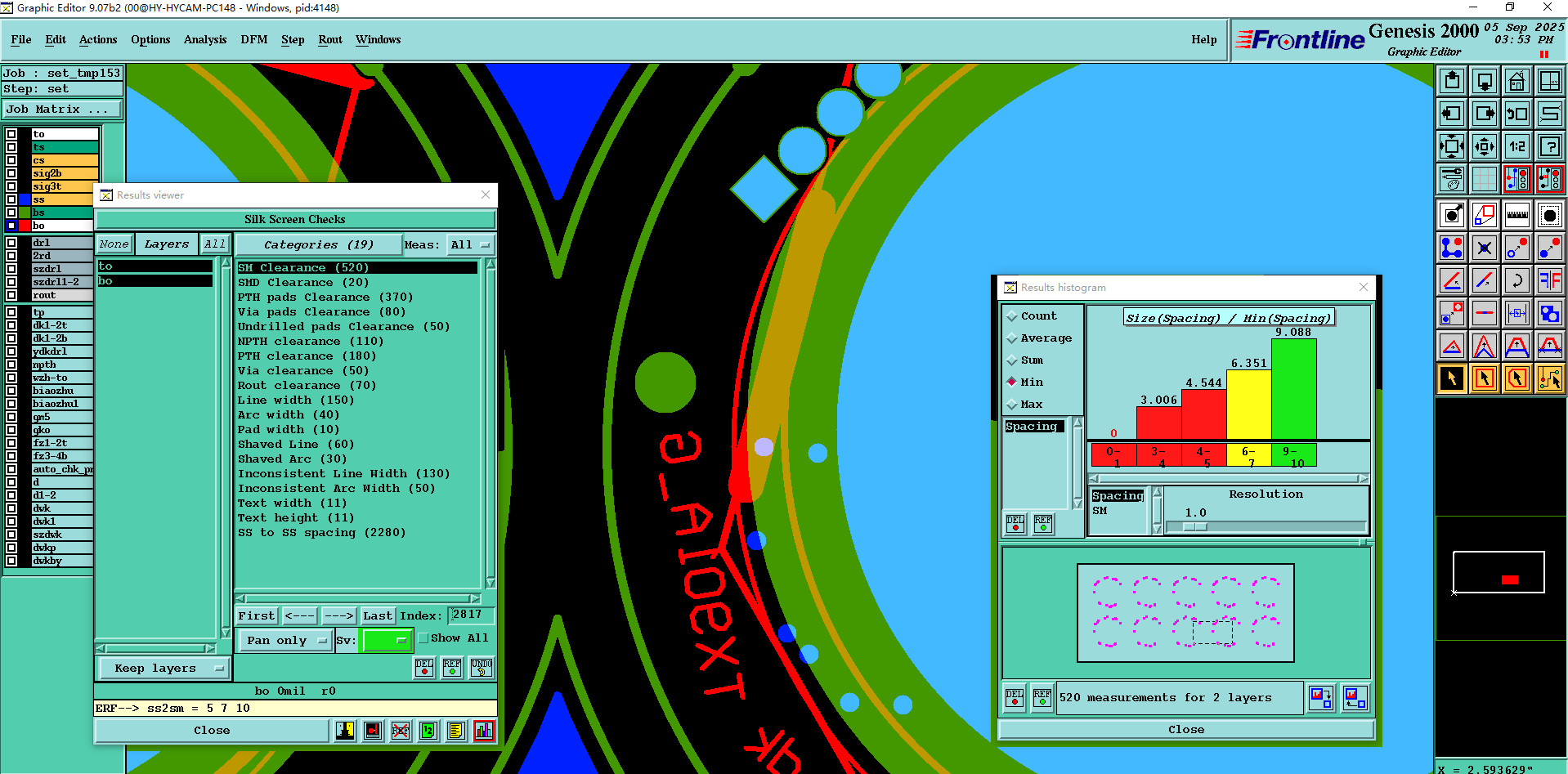Open the Actions menu
This screenshot has height=774, width=1568.
pos(98,39)
